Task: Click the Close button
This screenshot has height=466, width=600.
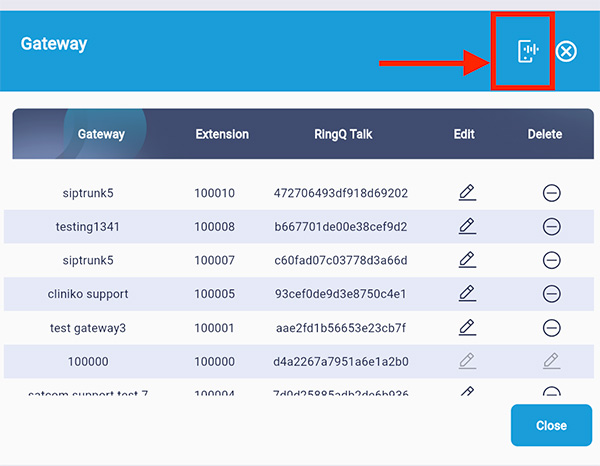Action: (x=551, y=425)
